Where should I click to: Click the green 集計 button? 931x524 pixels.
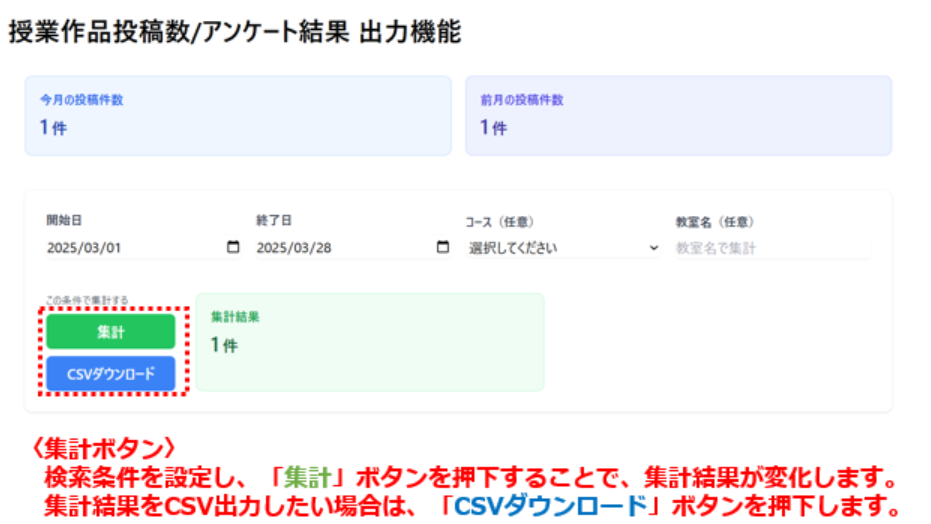(111, 332)
